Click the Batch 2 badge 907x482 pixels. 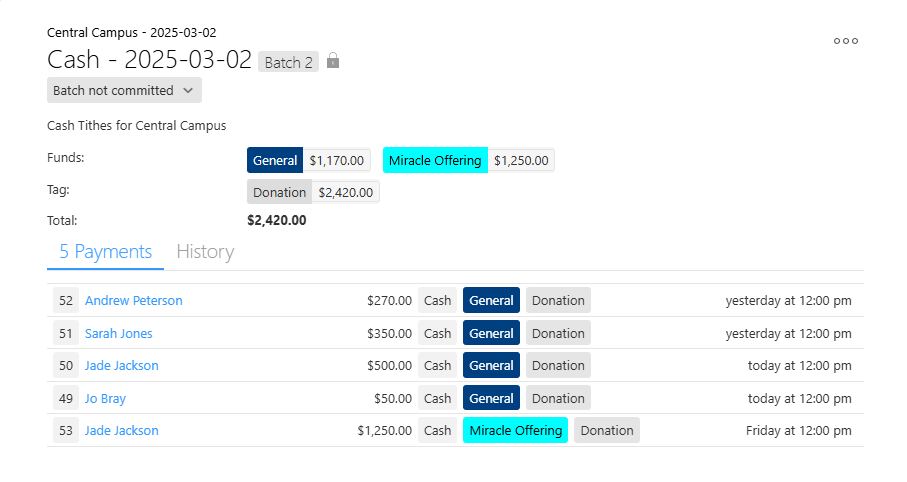tap(288, 62)
